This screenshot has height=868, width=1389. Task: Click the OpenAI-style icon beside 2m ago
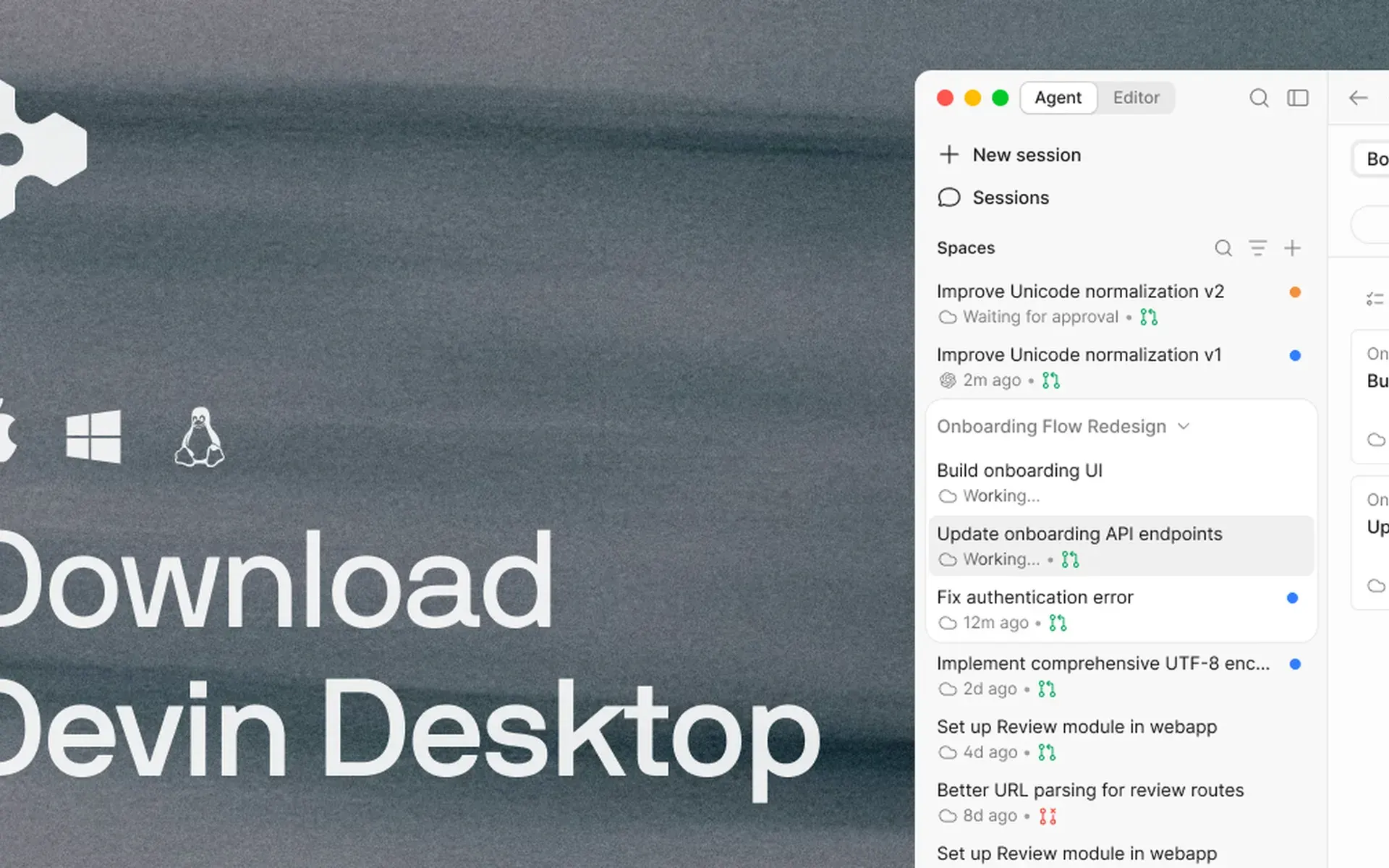point(948,380)
